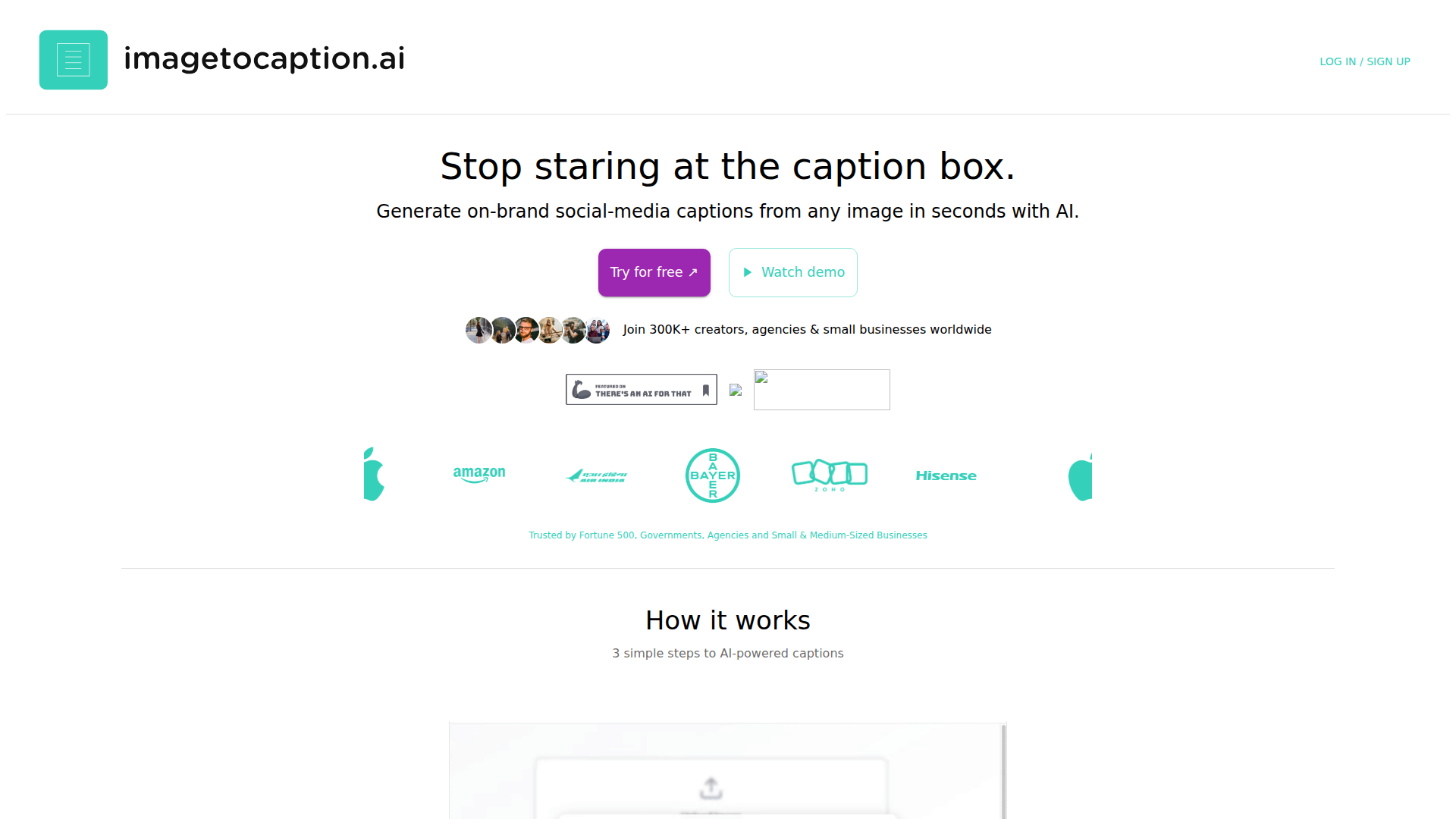This screenshot has height=819, width=1456.
Task: Click the last creator avatar photo
Action: 597,330
